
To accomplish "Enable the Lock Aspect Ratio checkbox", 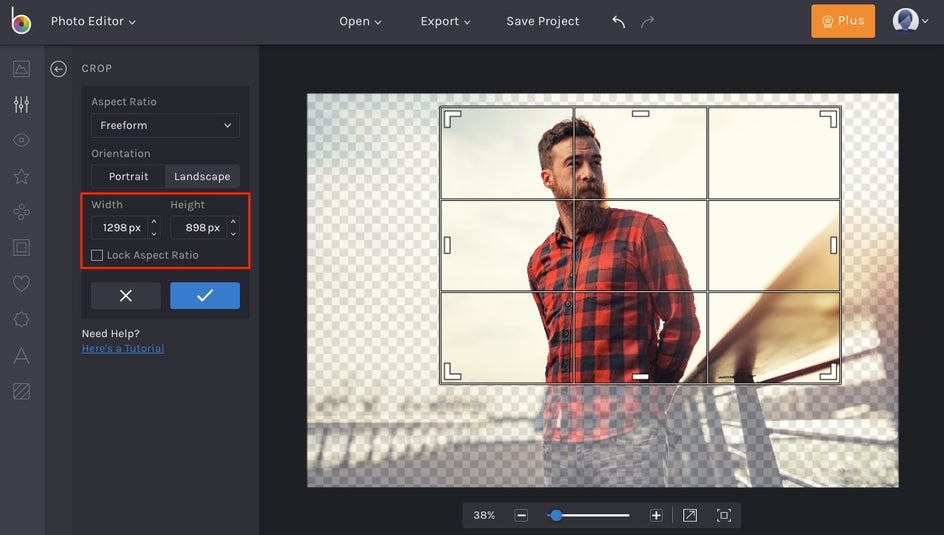I will point(97,255).
